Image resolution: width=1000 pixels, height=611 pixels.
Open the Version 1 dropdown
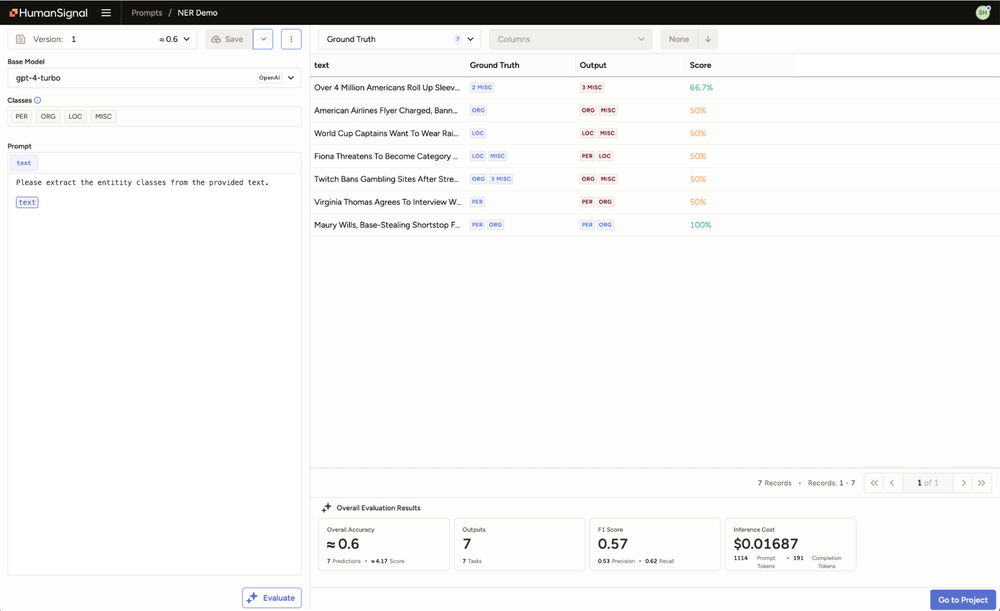(100, 40)
